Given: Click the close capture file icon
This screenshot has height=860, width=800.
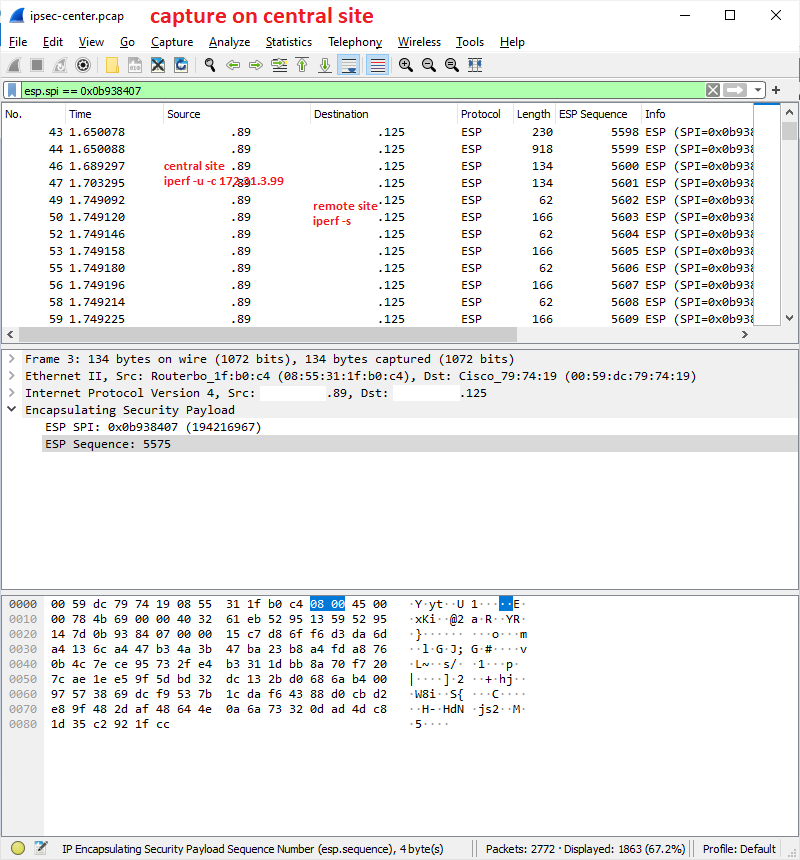Looking at the screenshot, I should pyautogui.click(x=158, y=65).
